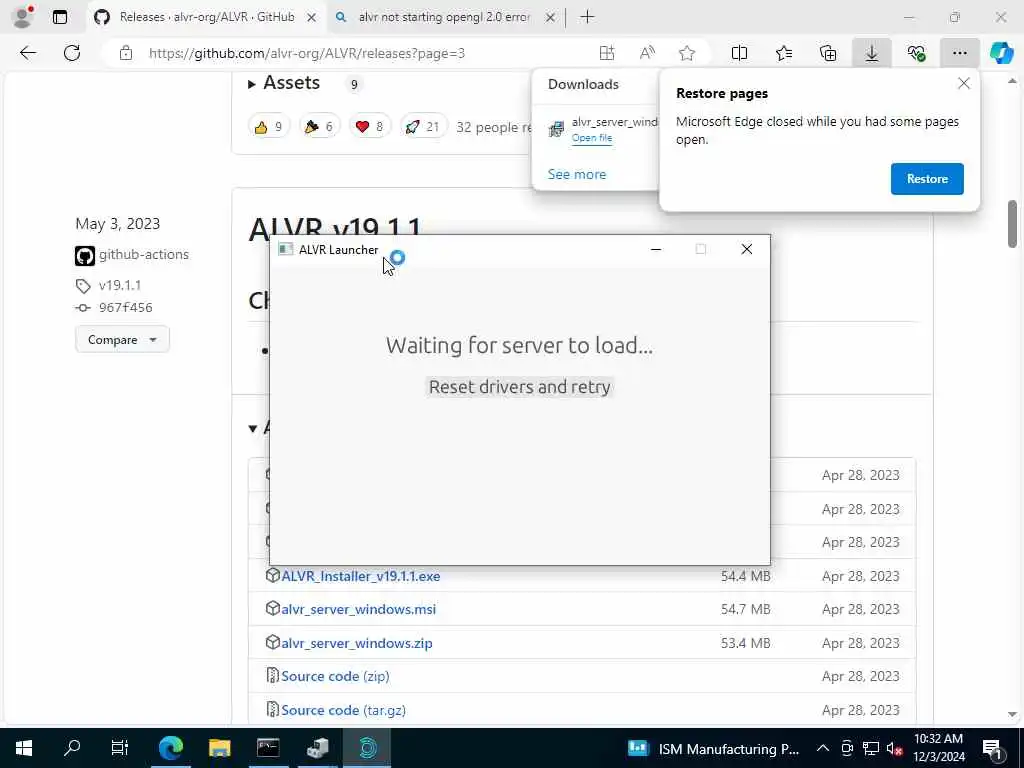This screenshot has width=1024, height=768.
Task: Click the page vertical scrollbar thumb
Action: click(x=1012, y=224)
